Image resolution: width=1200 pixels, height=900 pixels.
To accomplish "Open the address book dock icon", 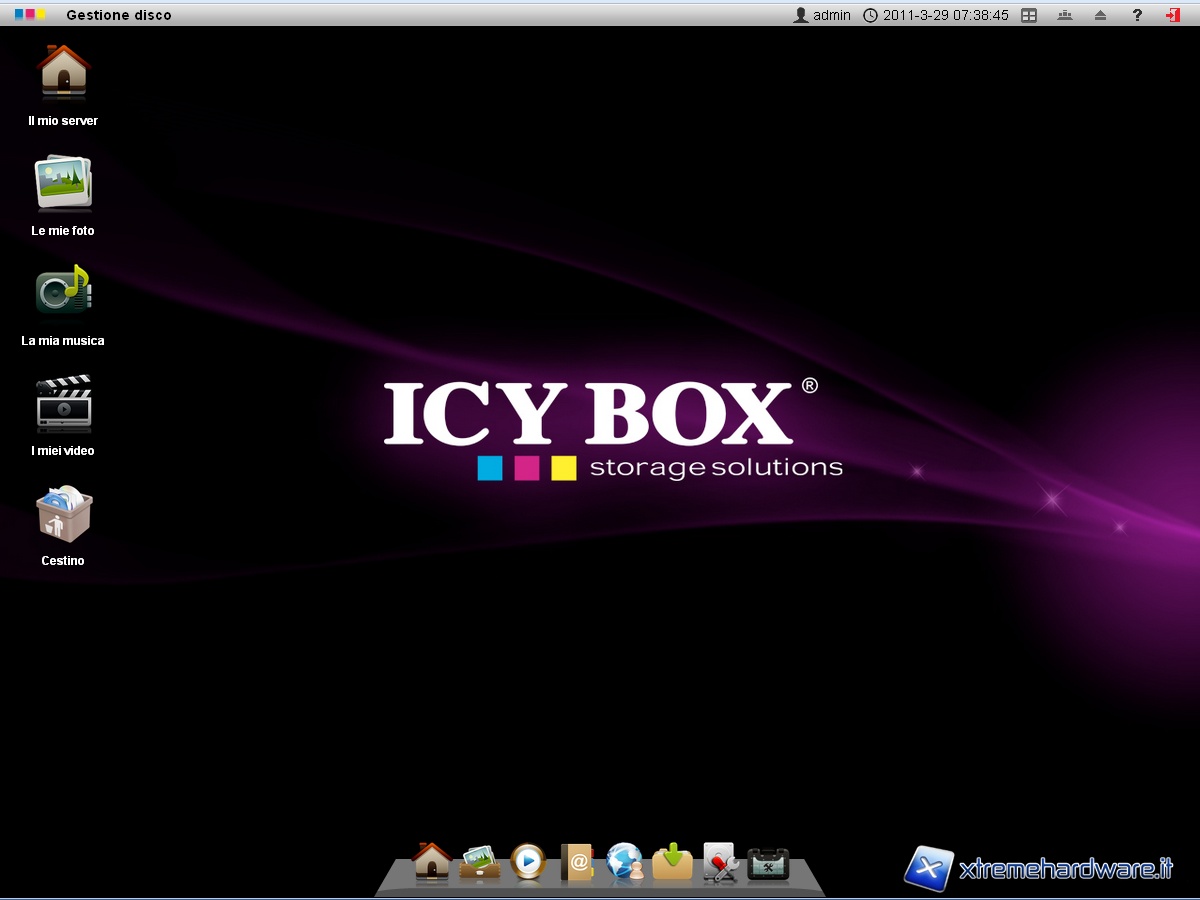I will 576,862.
